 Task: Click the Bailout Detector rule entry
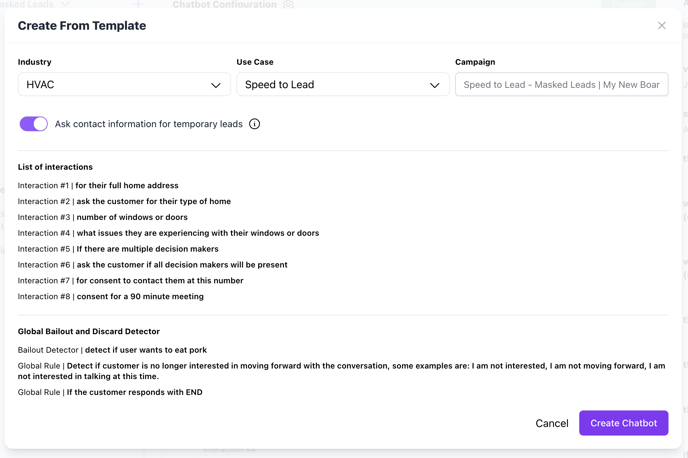[112, 350]
